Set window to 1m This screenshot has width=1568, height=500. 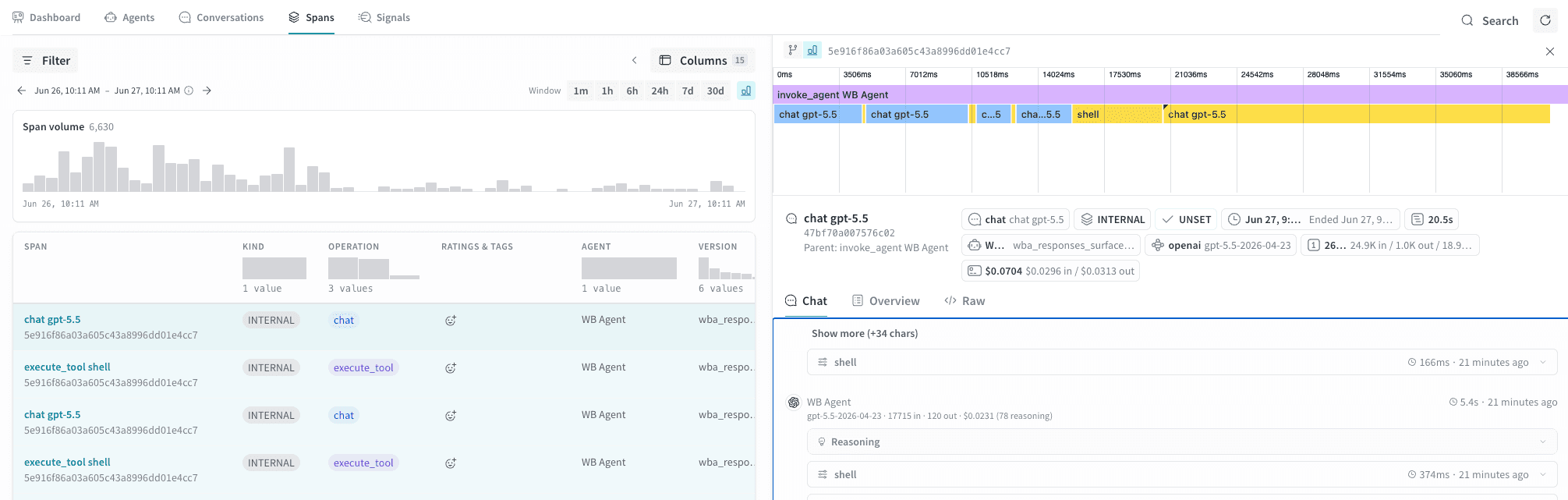tap(581, 90)
